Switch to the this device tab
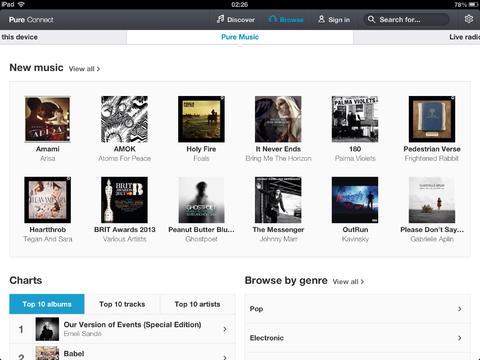Viewport: 480px width, 360px height. pos(63,37)
